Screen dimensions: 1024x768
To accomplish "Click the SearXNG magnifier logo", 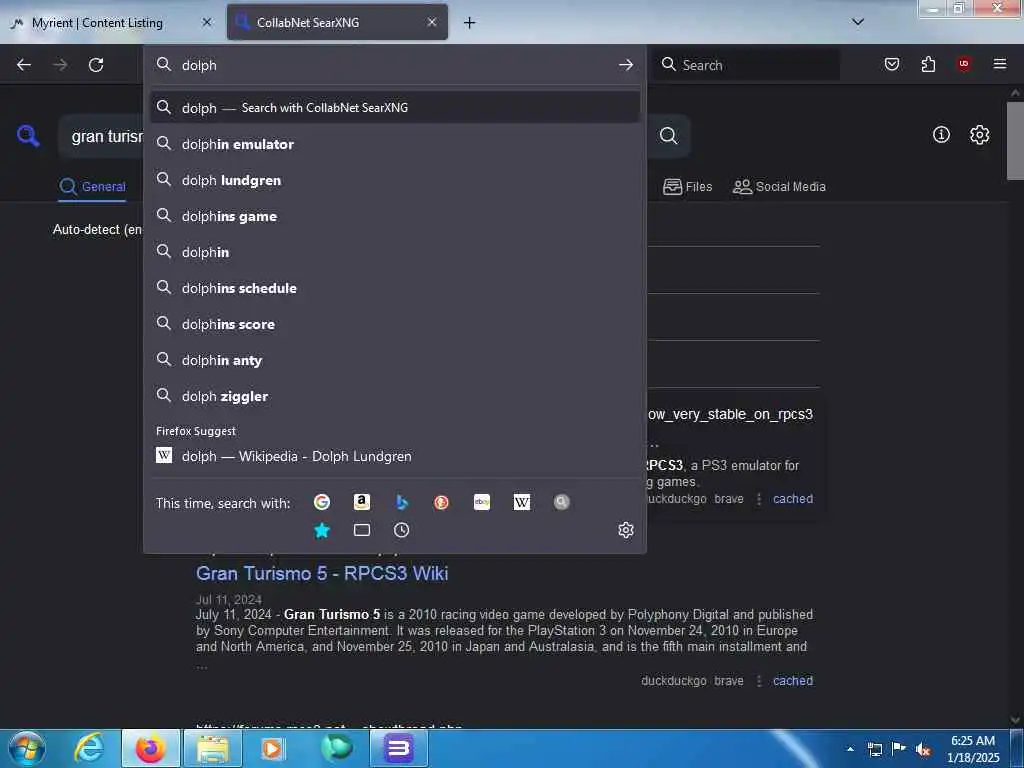I will tap(28, 136).
